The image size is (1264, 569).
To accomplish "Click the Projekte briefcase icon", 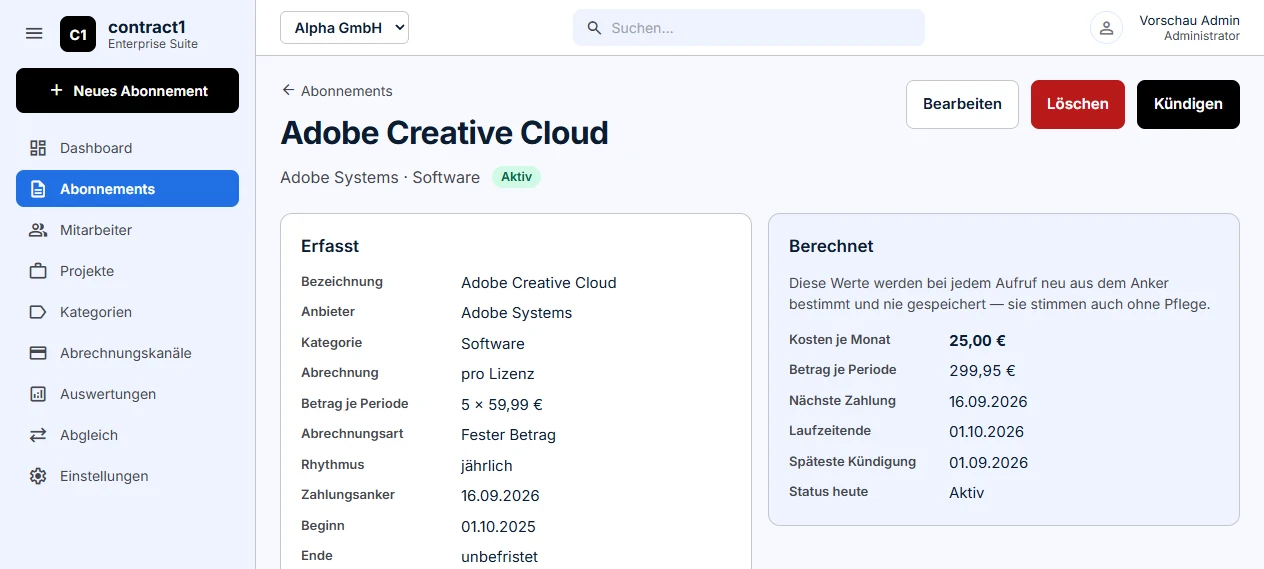I will coord(38,271).
